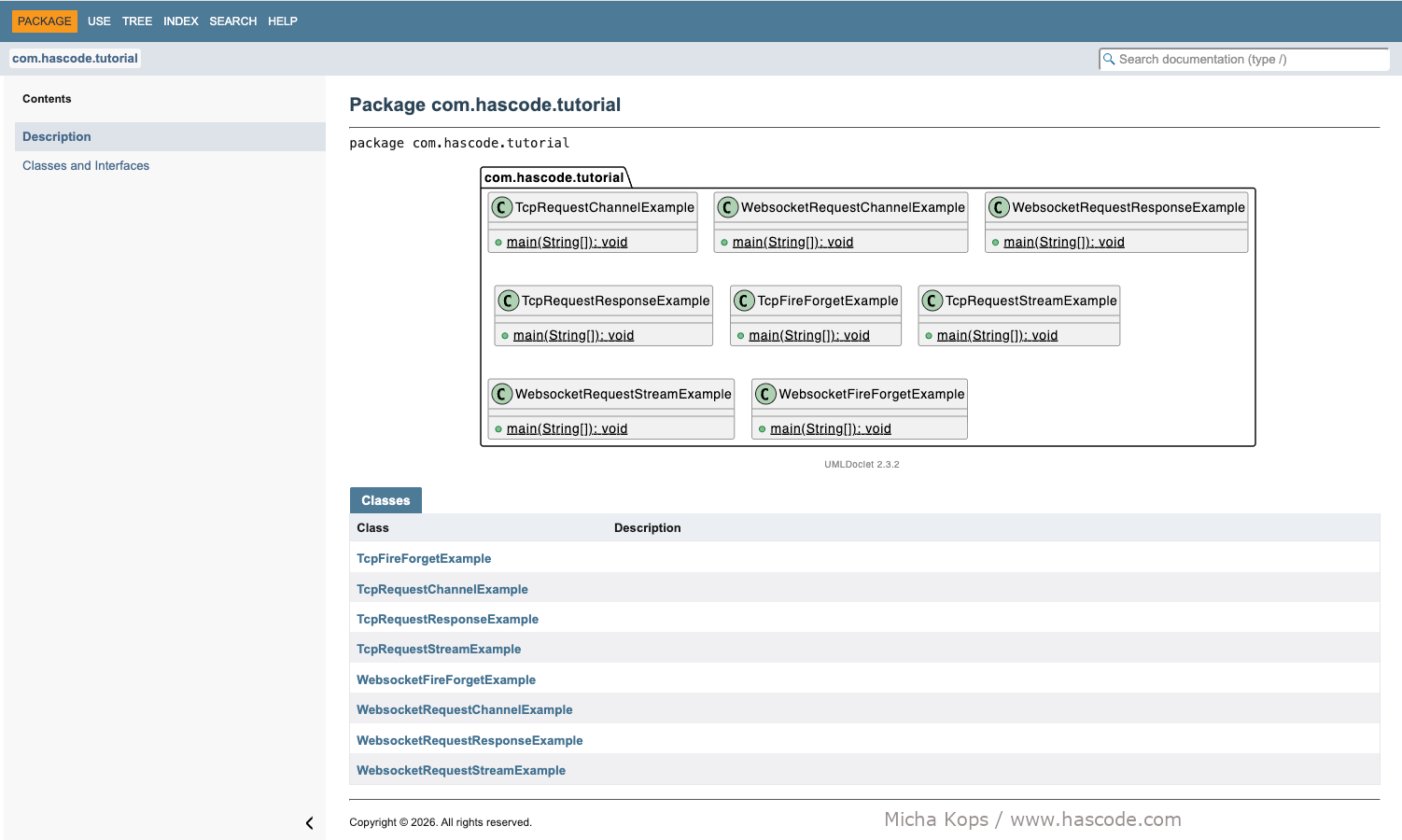This screenshot has height=840, width=1402.
Task: Click the class icon beside WebsocketRequestStreamExample
Action: (x=502, y=394)
